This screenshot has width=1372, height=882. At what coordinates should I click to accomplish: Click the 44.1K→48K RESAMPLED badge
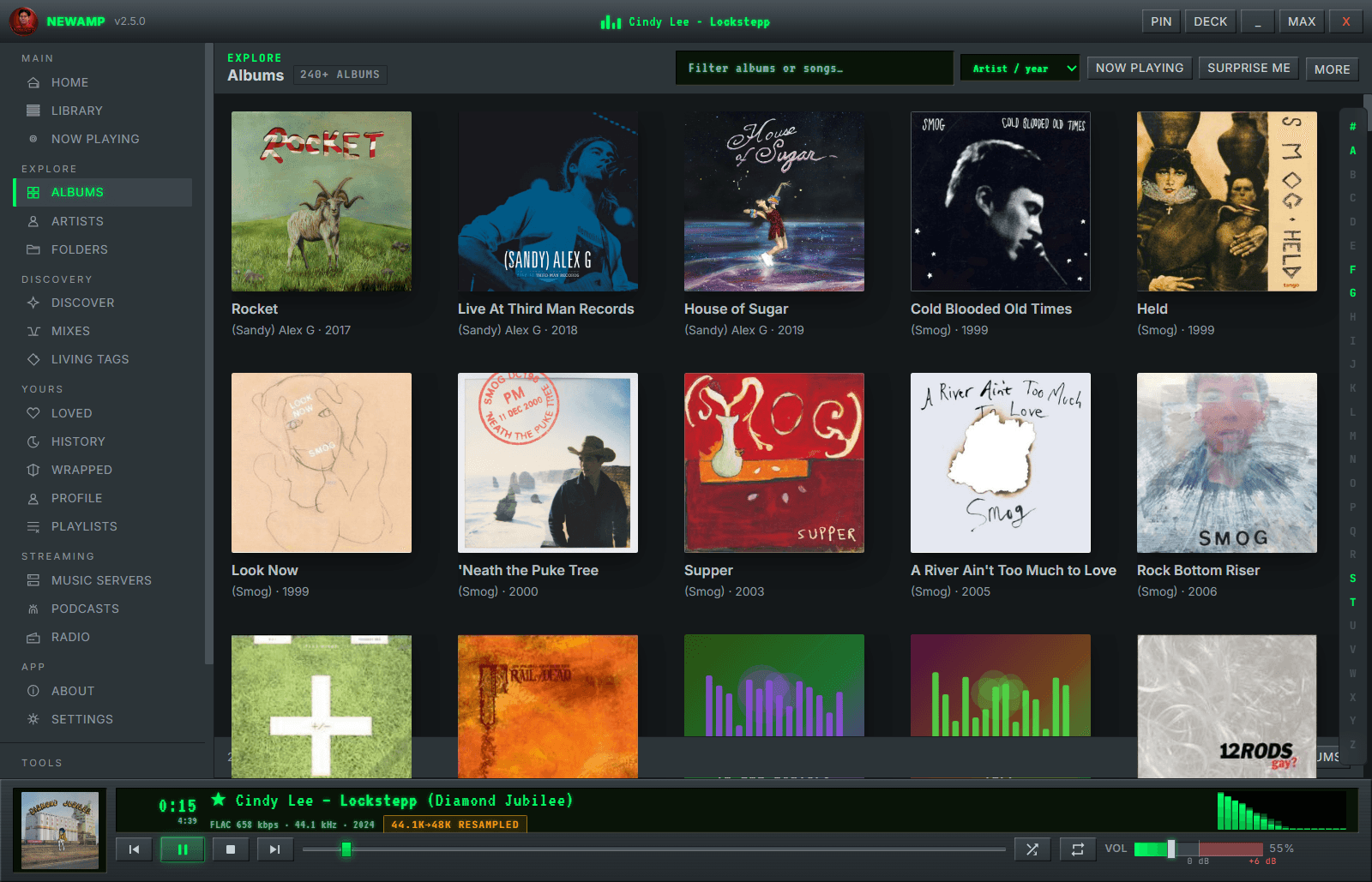(x=455, y=825)
